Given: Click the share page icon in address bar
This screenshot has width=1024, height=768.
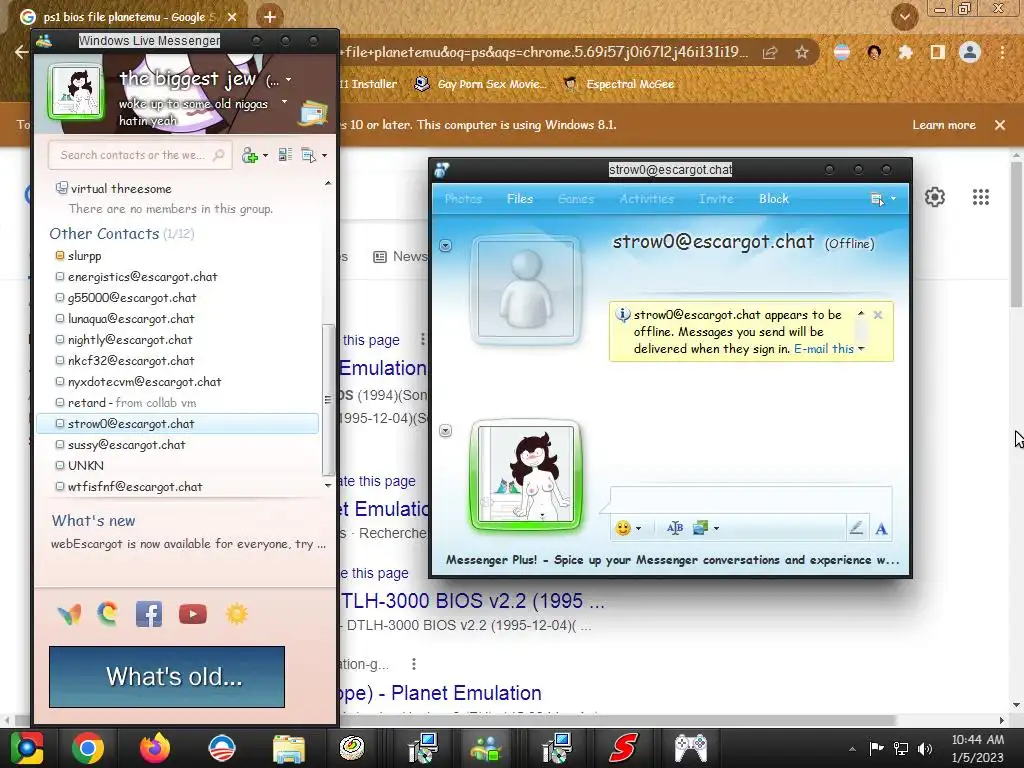Looking at the screenshot, I should click(770, 52).
